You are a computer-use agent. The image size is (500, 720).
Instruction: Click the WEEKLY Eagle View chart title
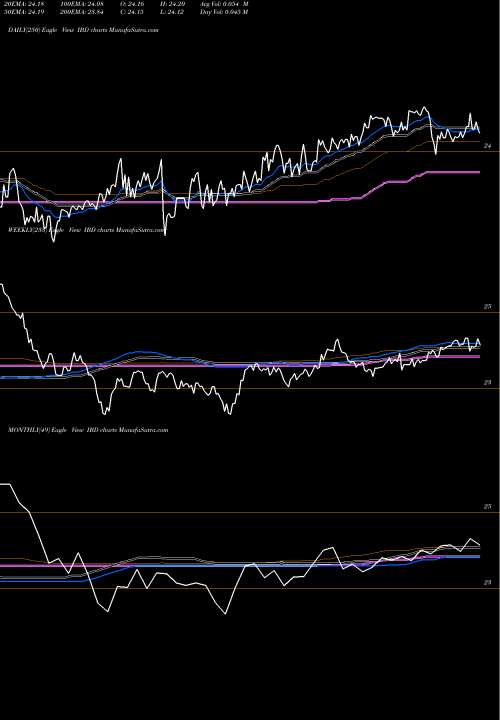click(x=85, y=230)
